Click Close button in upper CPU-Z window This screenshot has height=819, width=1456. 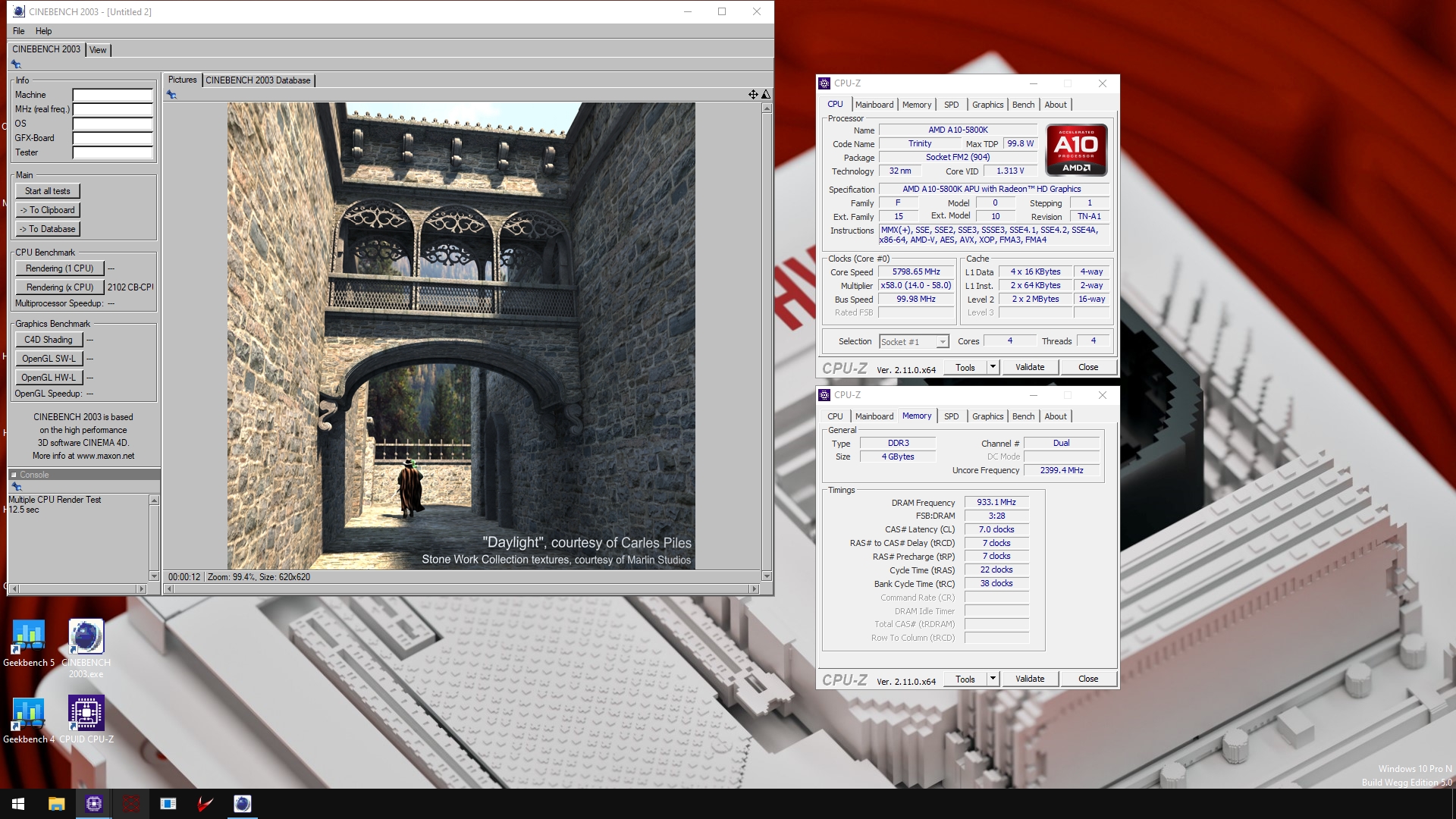[x=1088, y=367]
